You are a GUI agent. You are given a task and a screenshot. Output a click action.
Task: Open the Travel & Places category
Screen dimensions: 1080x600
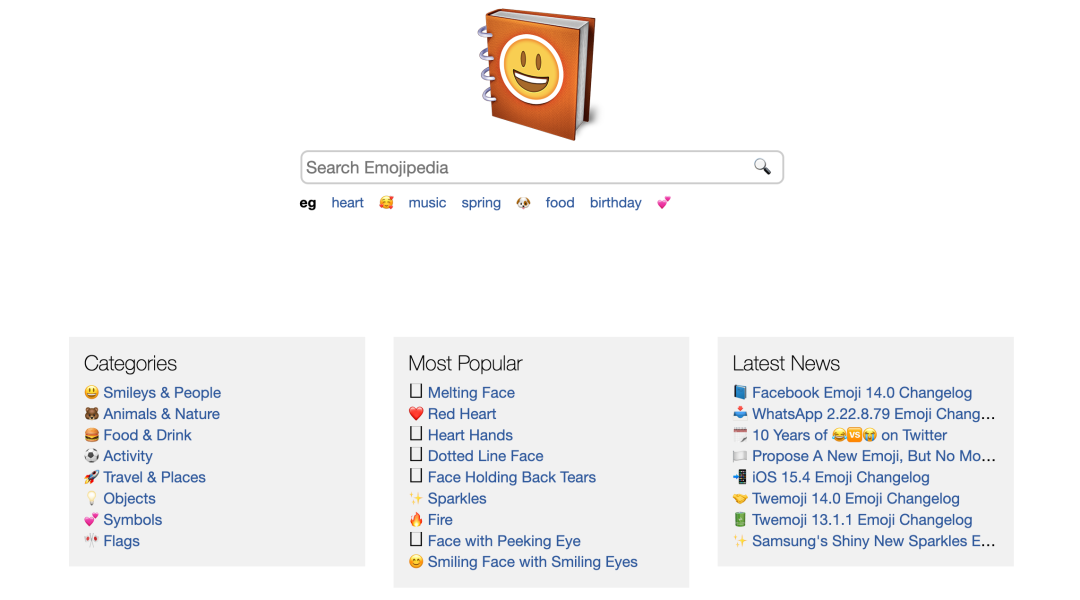click(x=154, y=477)
